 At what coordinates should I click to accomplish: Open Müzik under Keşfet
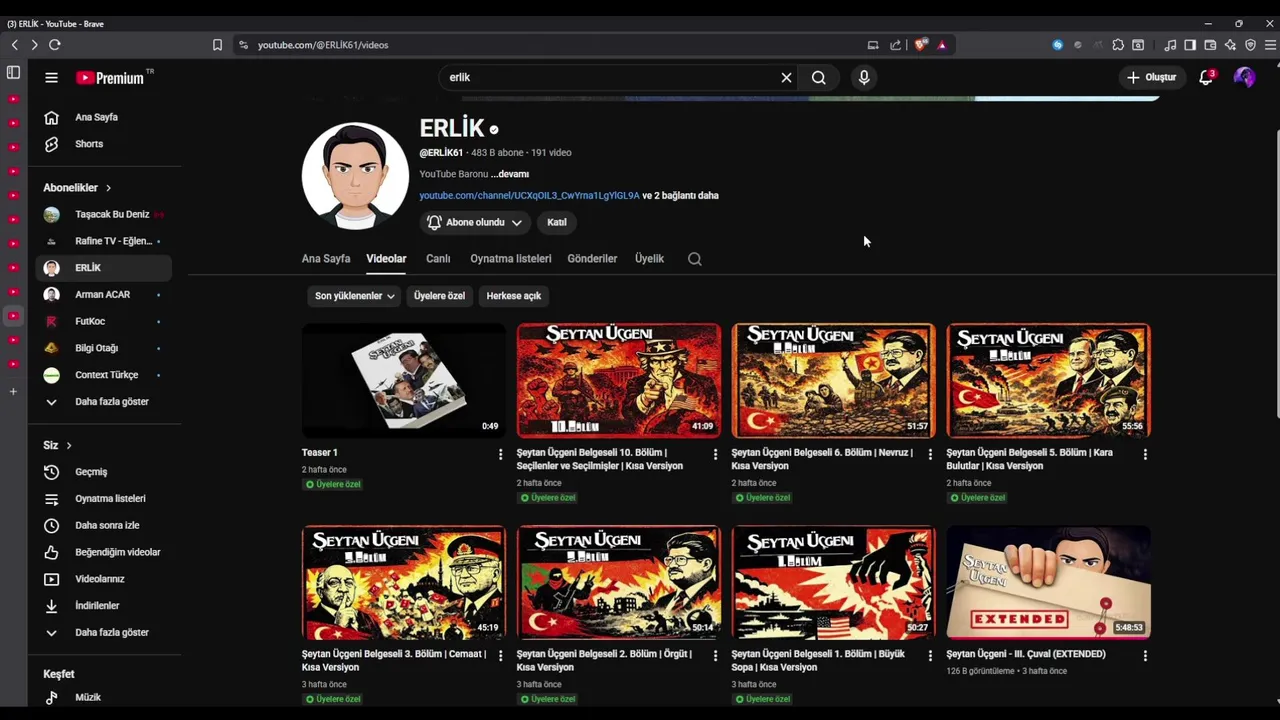click(104, 698)
